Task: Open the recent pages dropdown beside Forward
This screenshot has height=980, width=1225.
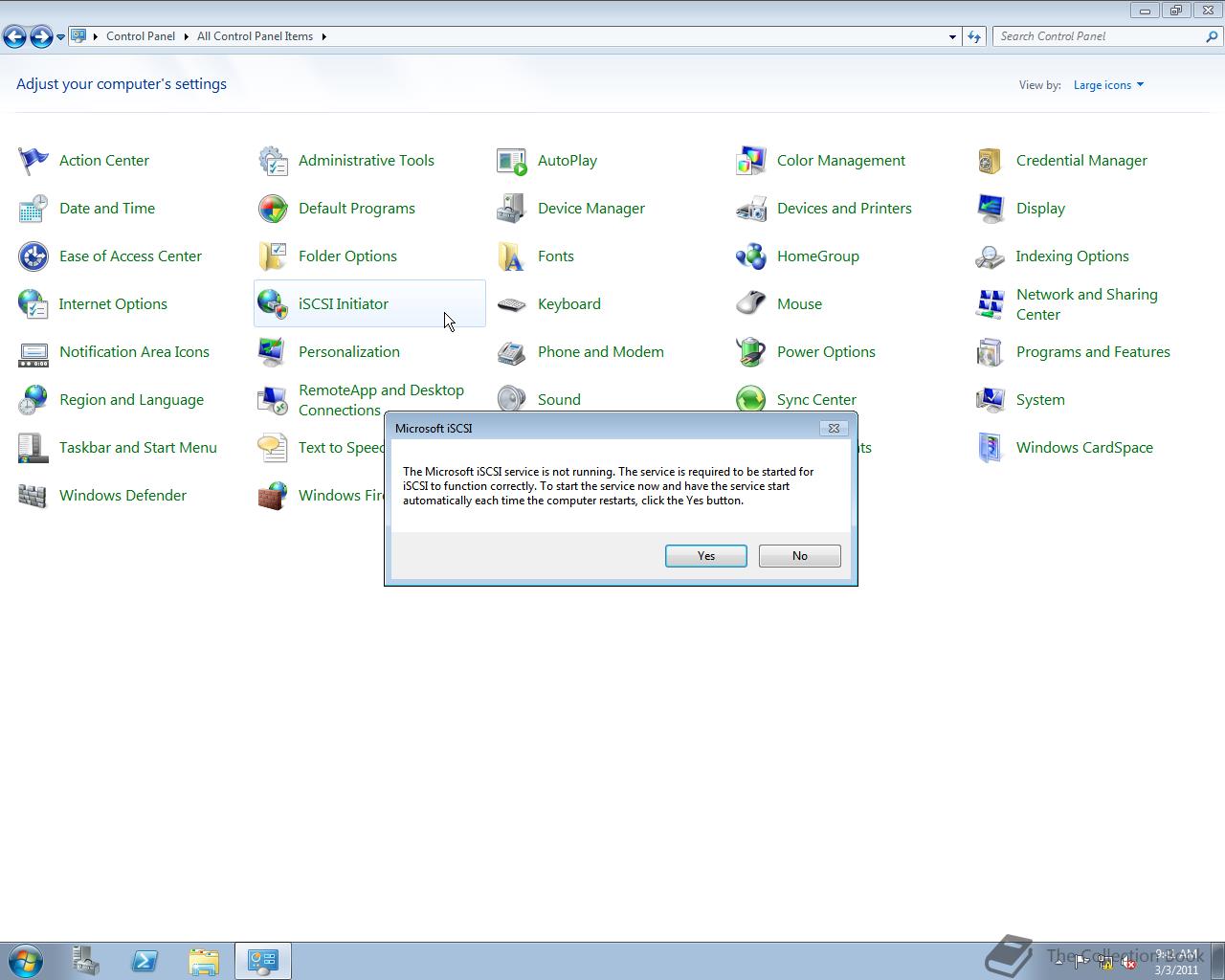Action: (60, 36)
